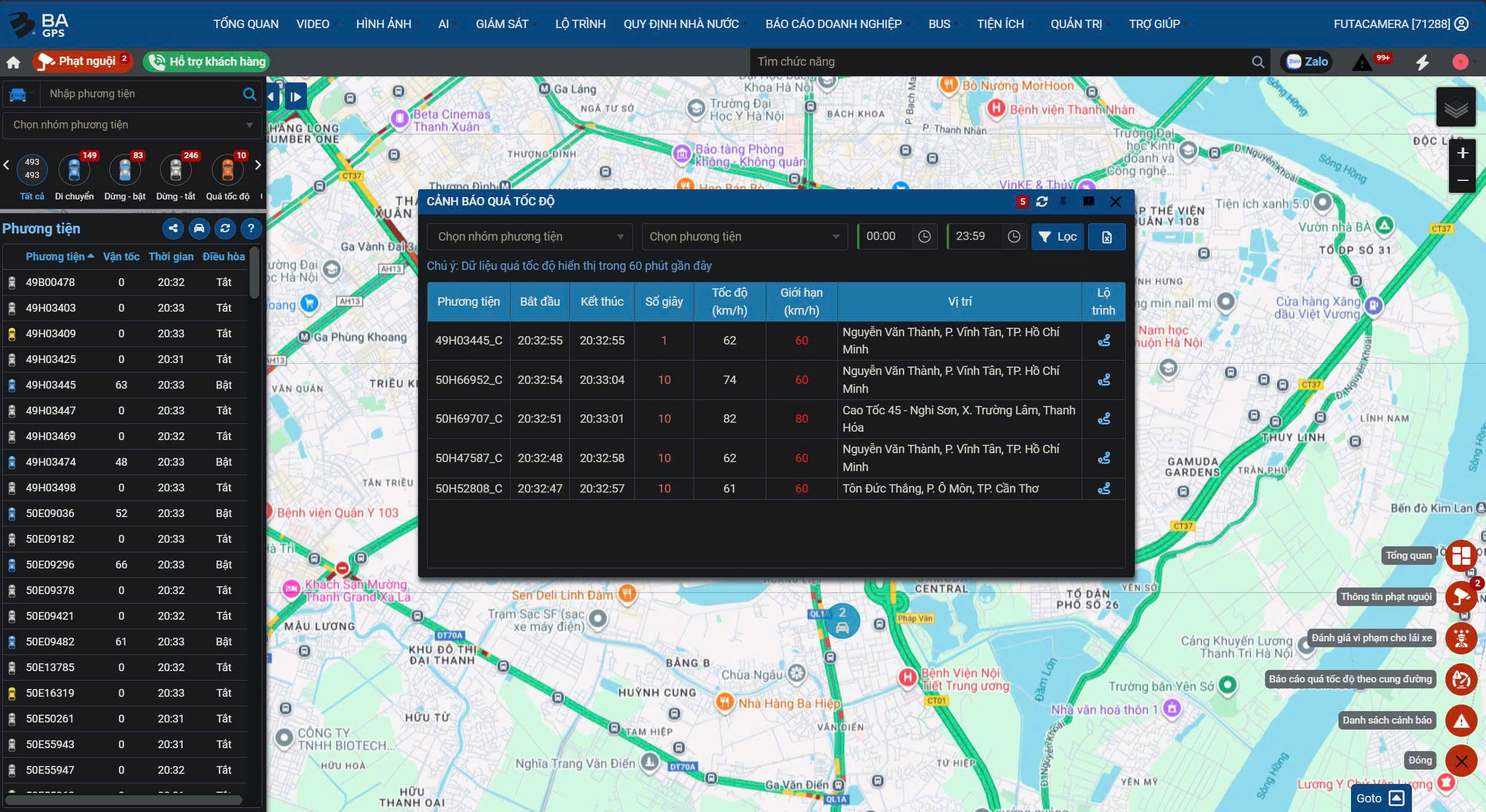
Task: Click the warning triangle with 99+ badge
Action: tap(1363, 62)
